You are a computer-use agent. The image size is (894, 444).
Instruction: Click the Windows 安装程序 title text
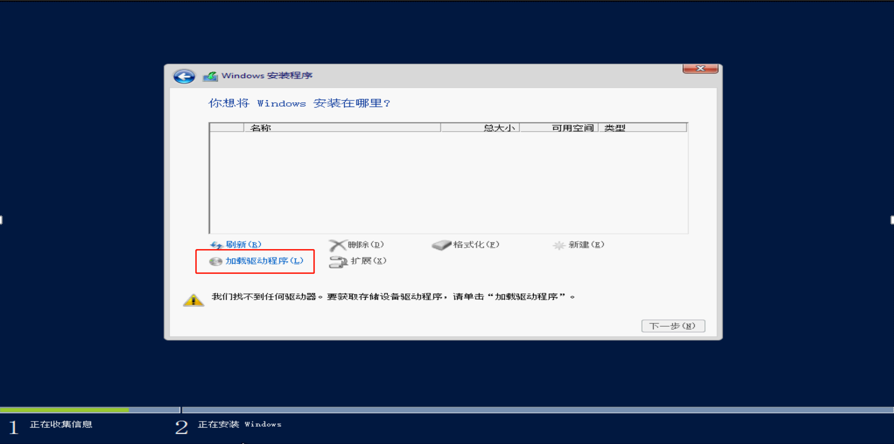[x=267, y=76]
